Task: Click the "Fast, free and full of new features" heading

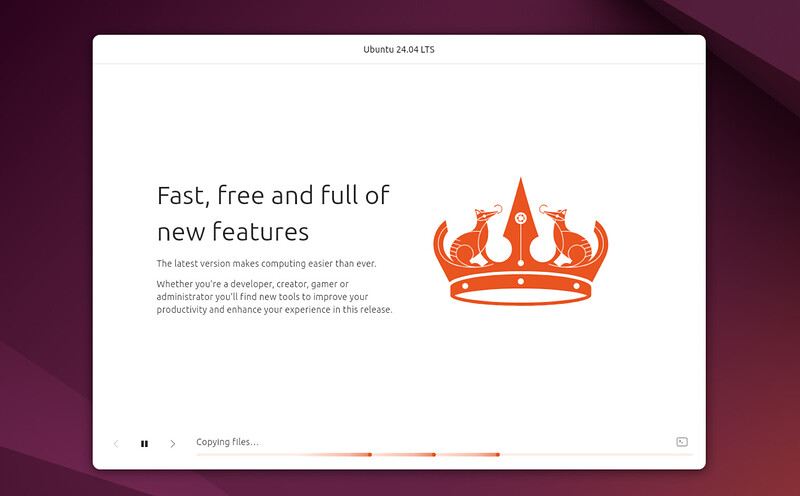Action: click(x=273, y=213)
